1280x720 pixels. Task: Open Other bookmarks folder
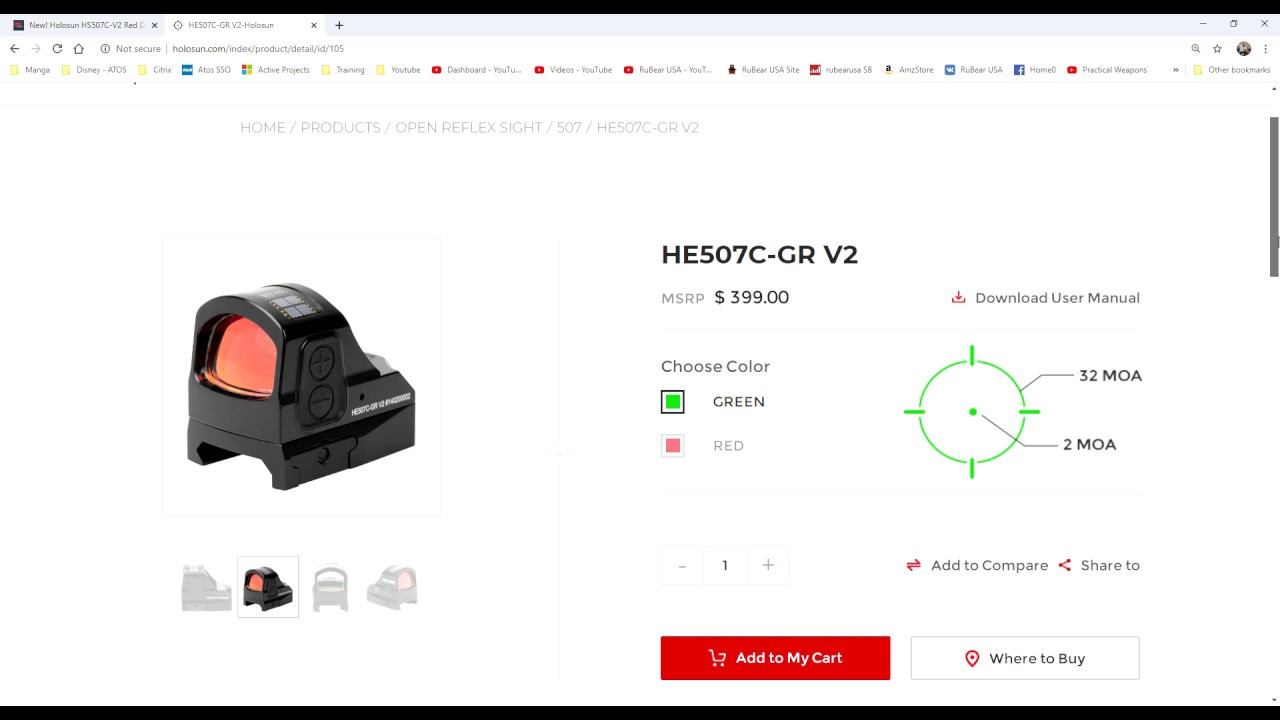tap(1231, 70)
